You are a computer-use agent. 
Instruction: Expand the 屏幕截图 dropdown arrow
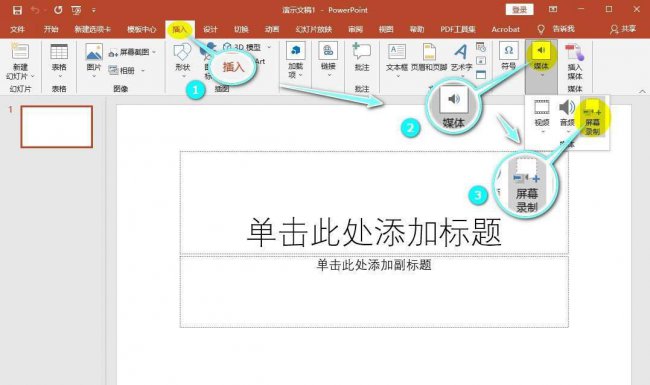pyautogui.click(x=154, y=52)
